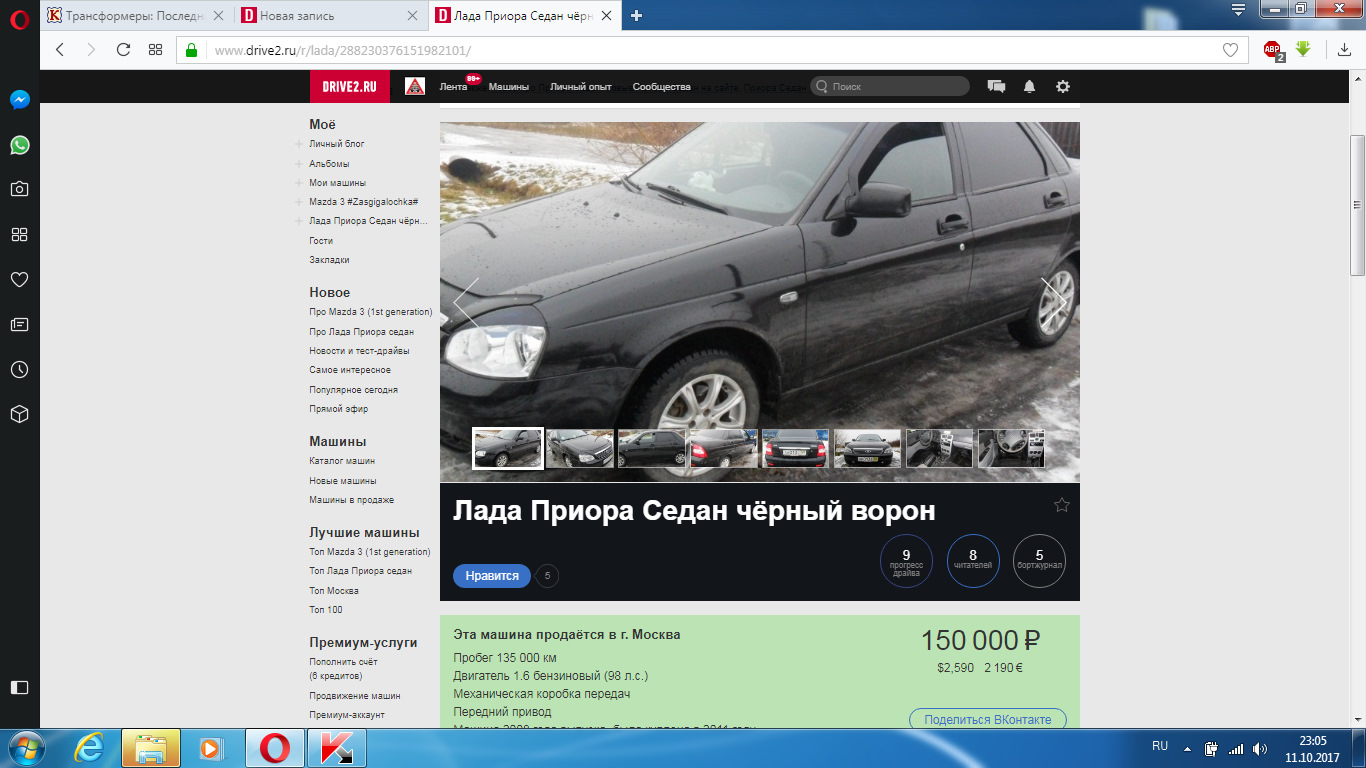Expand Личный блог plus sign

point(299,144)
